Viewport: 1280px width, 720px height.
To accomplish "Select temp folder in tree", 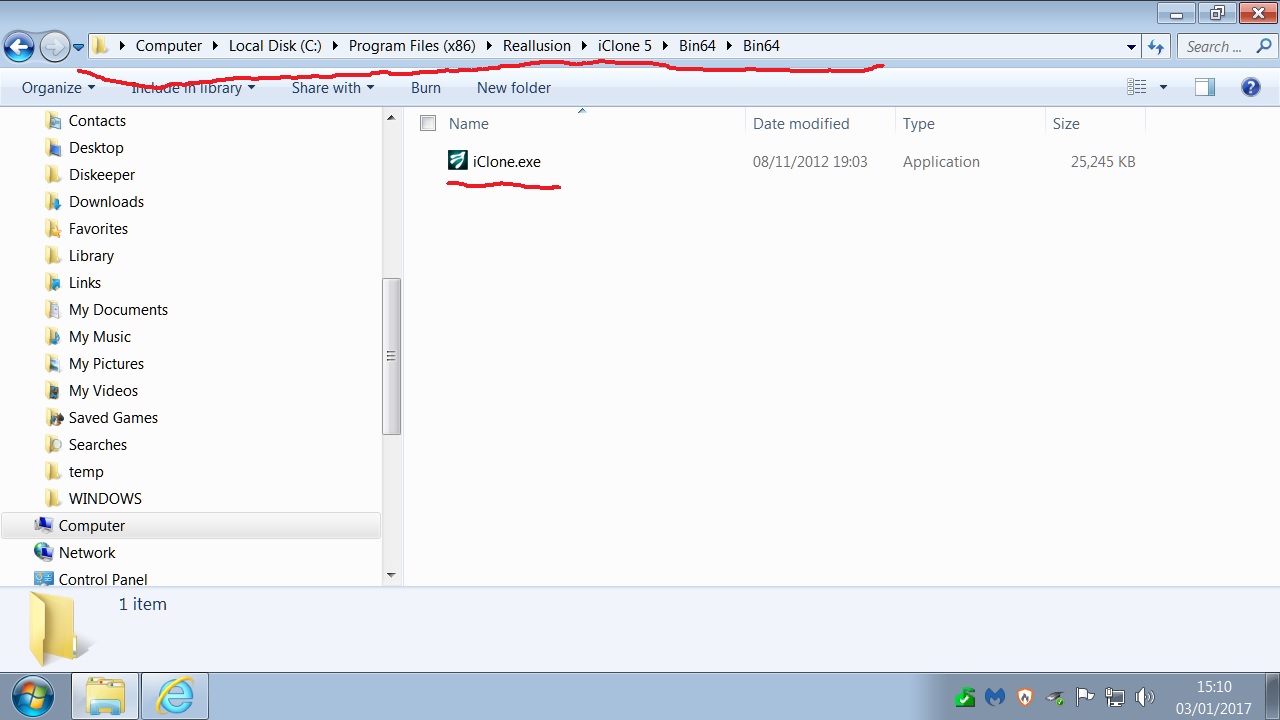I will 86,472.
